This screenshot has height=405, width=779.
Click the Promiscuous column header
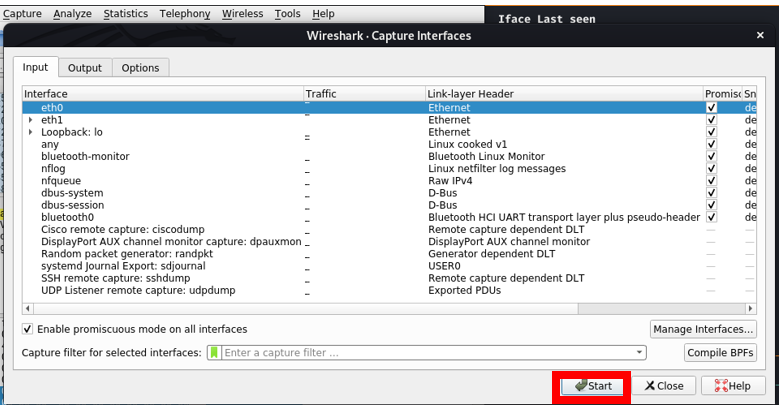(723, 94)
